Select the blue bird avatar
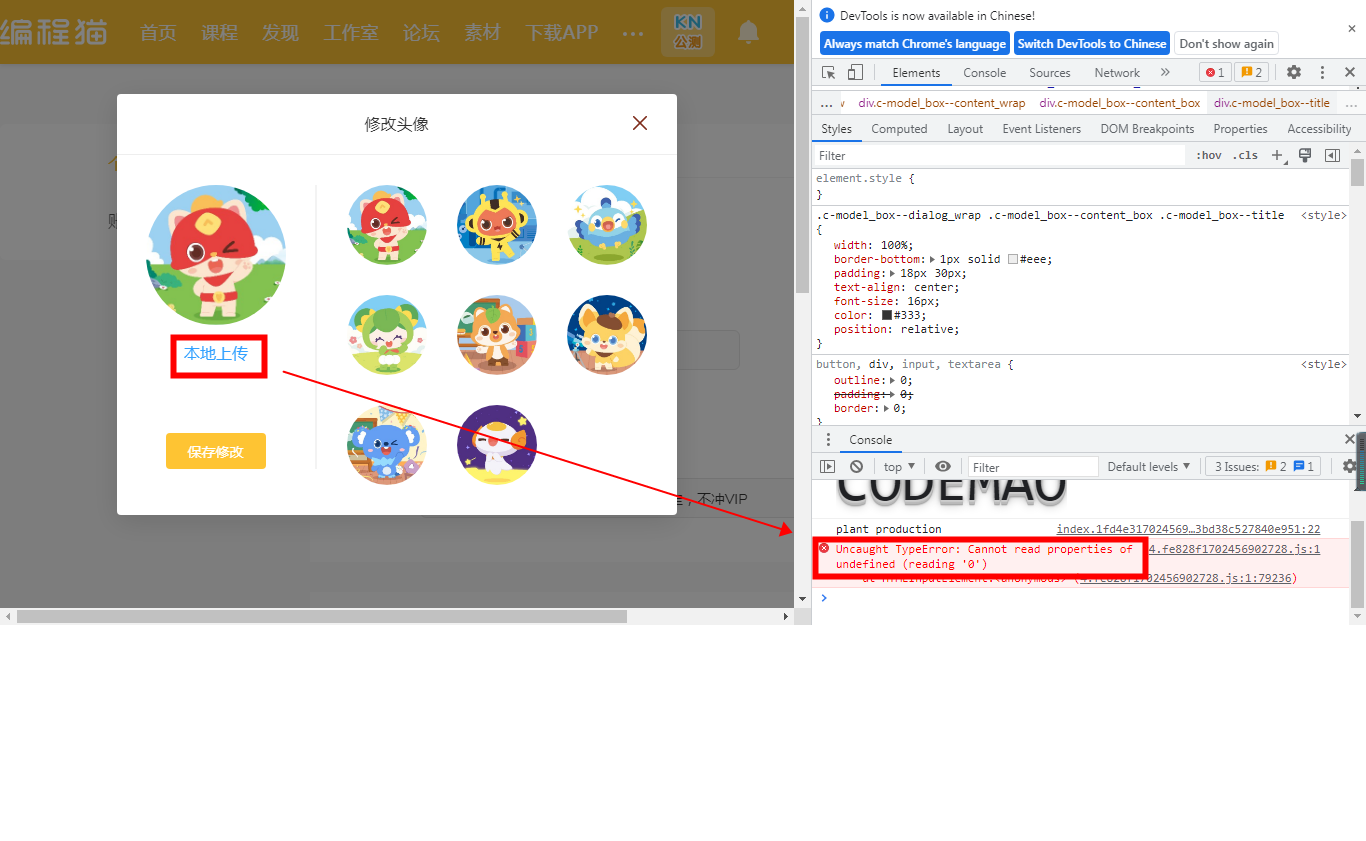 coord(607,225)
